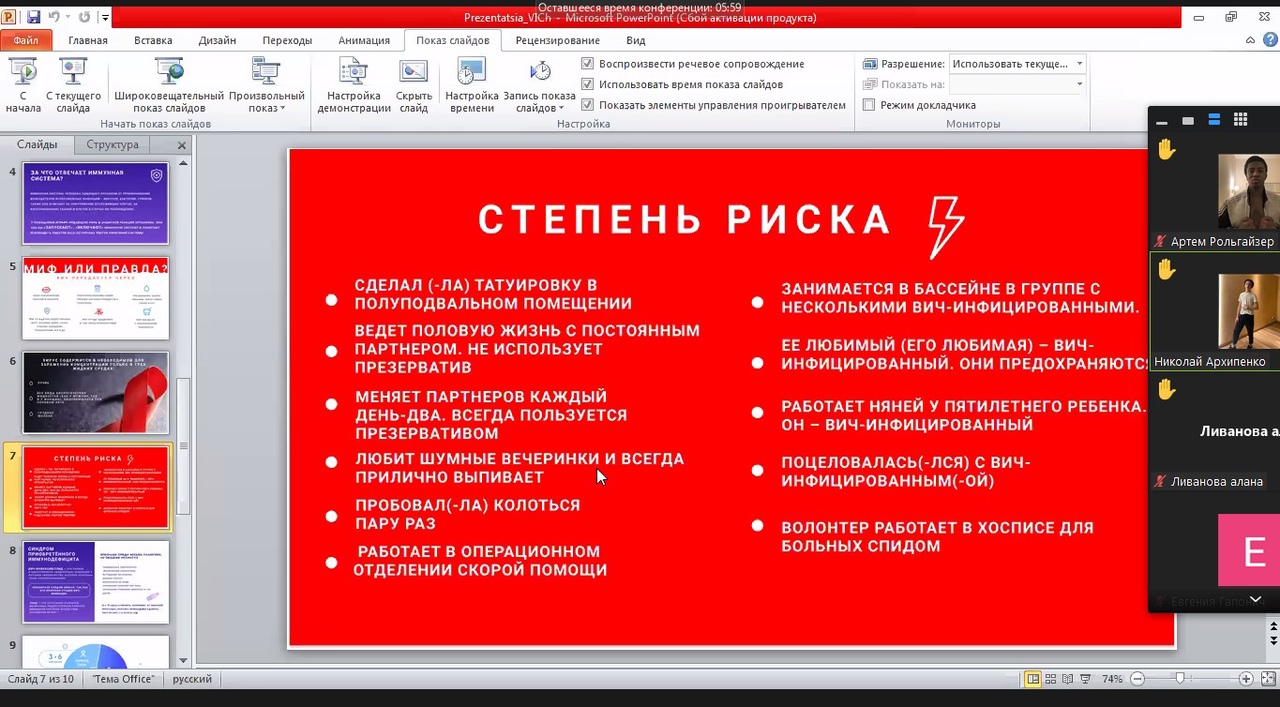Screen dimensions: 1280x707
Task: Click raised hand icon on Николай Архипенко
Action: tap(1166, 270)
